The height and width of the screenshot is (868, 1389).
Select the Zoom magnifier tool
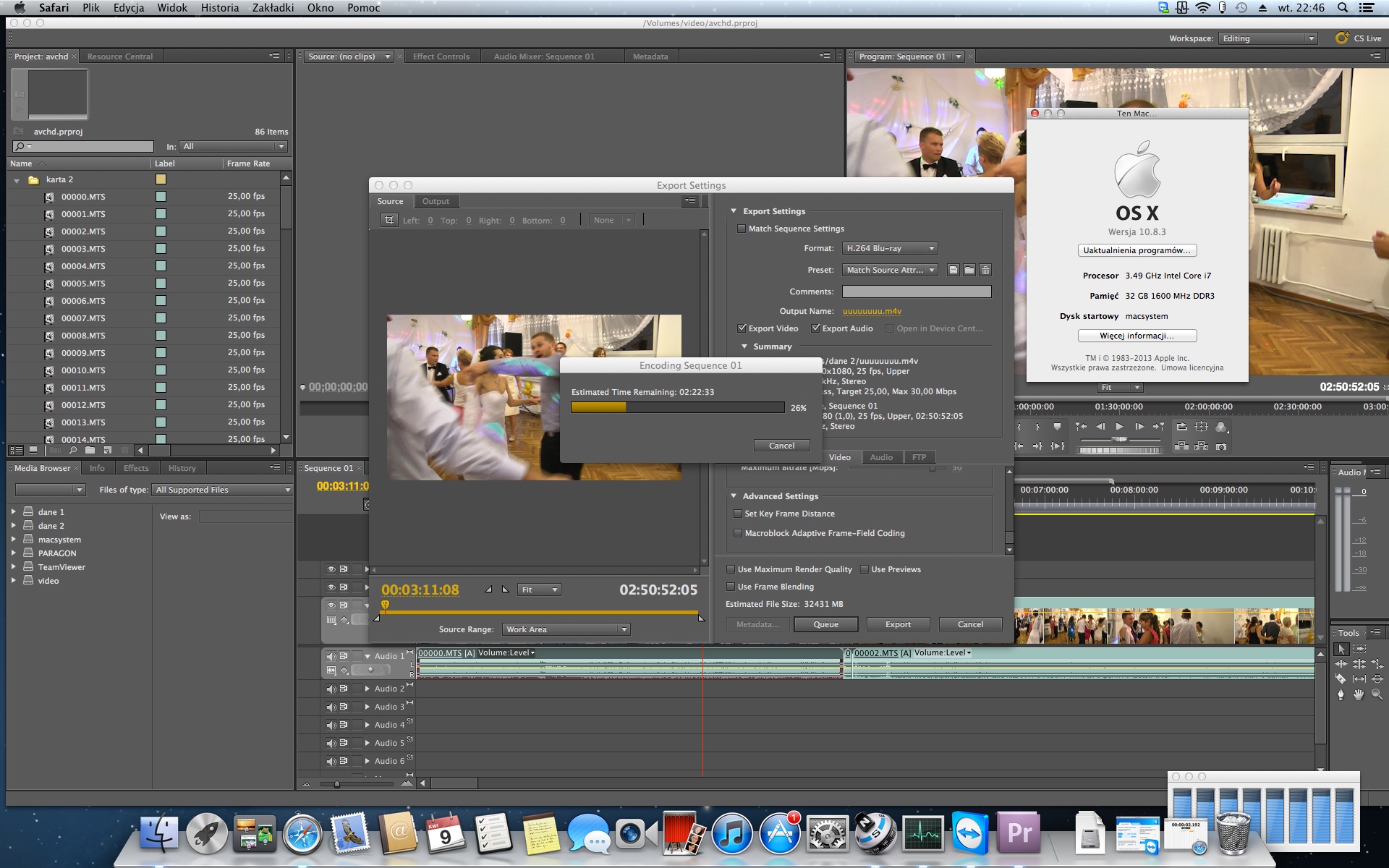coord(1377,694)
